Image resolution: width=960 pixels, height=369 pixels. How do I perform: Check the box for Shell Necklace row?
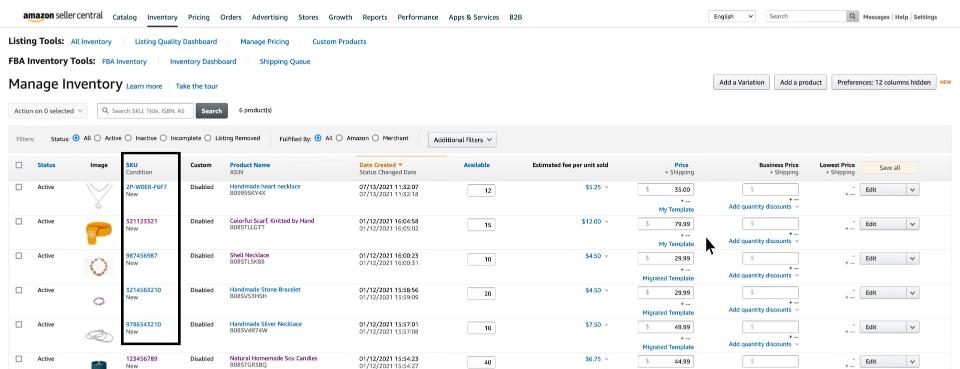pyautogui.click(x=18, y=256)
